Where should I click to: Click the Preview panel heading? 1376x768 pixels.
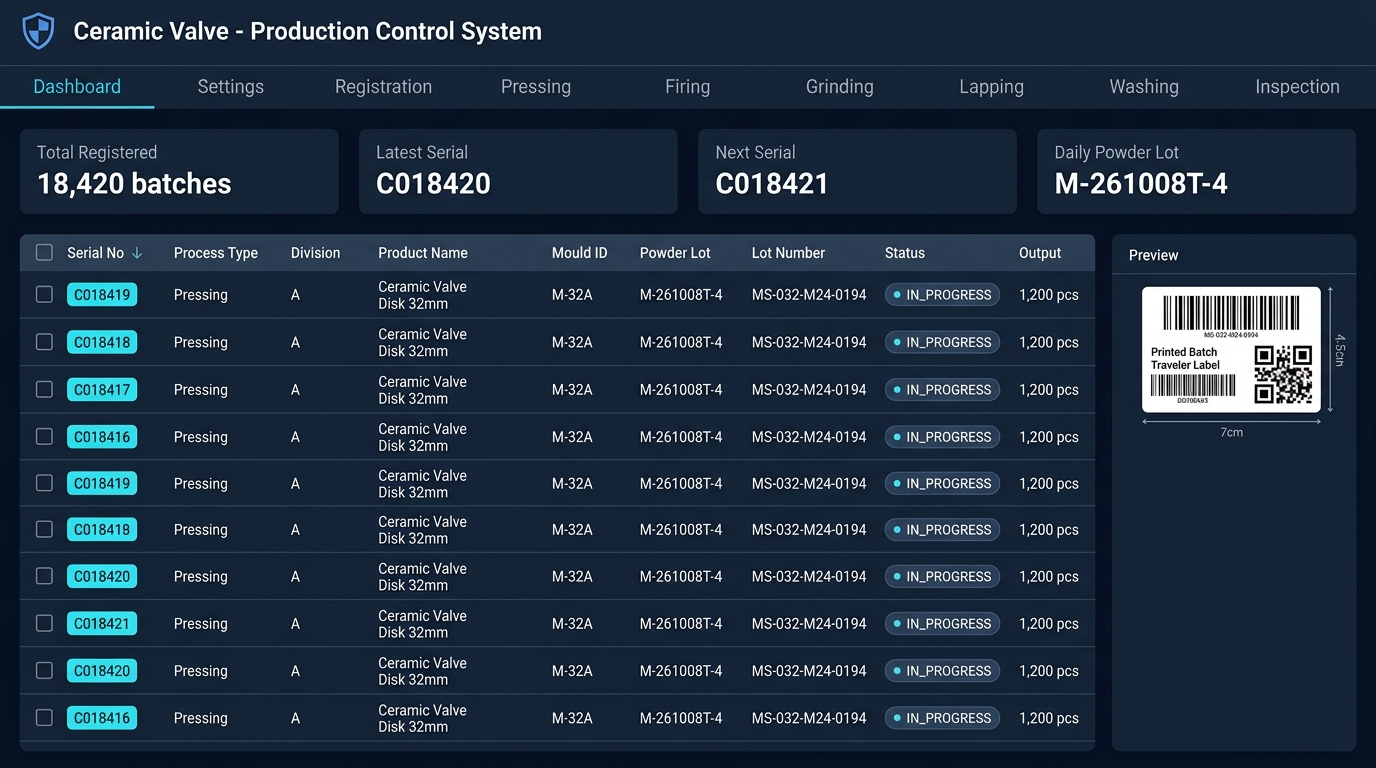click(1154, 255)
